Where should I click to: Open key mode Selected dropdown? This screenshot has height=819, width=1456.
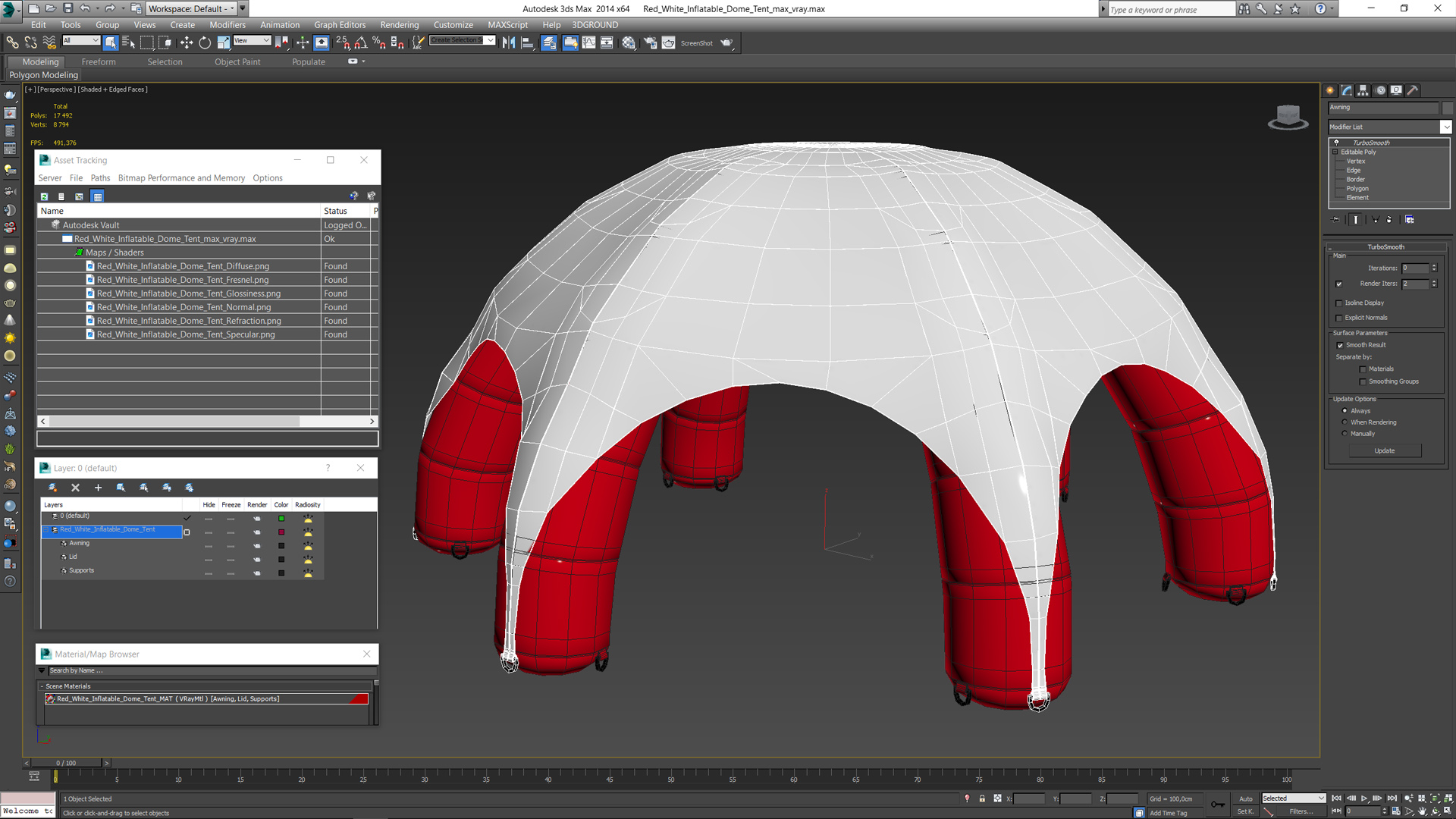[1294, 799]
